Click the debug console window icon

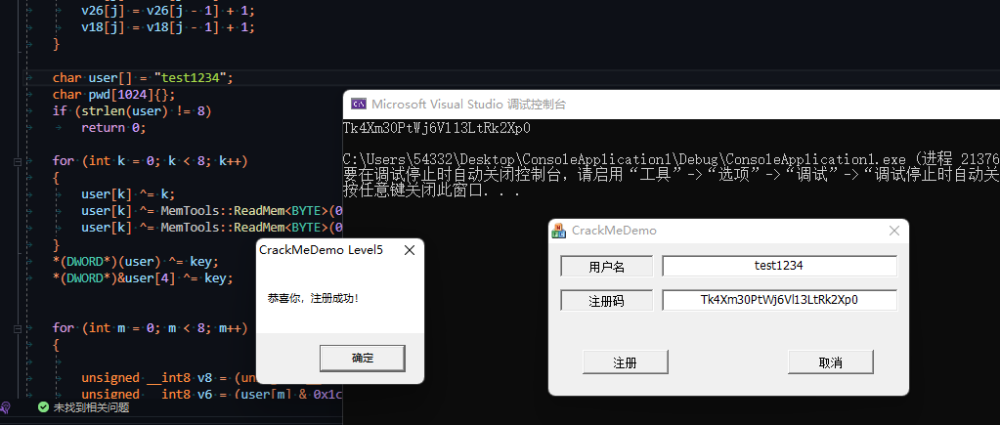coord(356,103)
